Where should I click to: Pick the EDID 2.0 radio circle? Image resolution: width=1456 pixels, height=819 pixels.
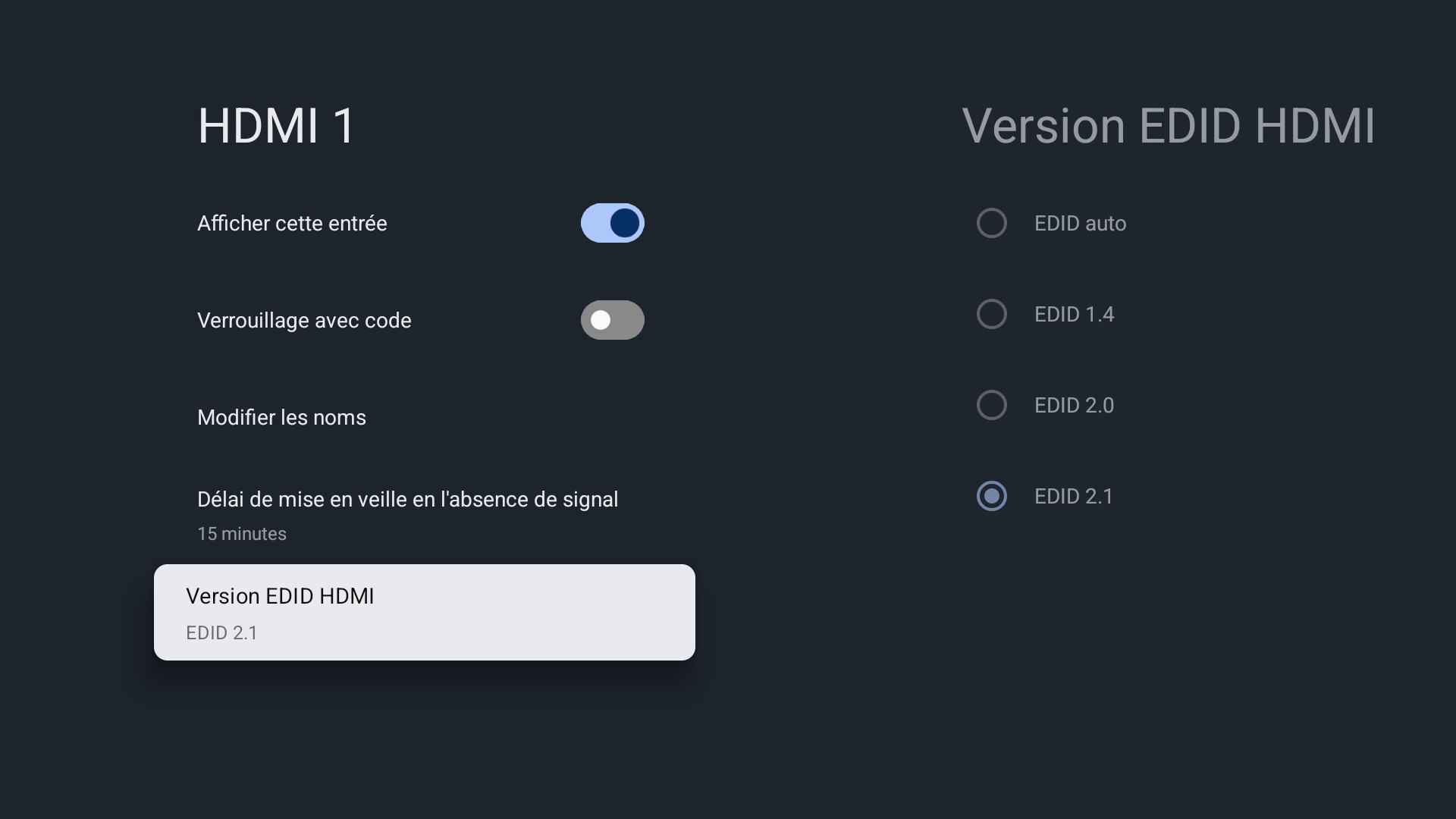click(x=991, y=405)
